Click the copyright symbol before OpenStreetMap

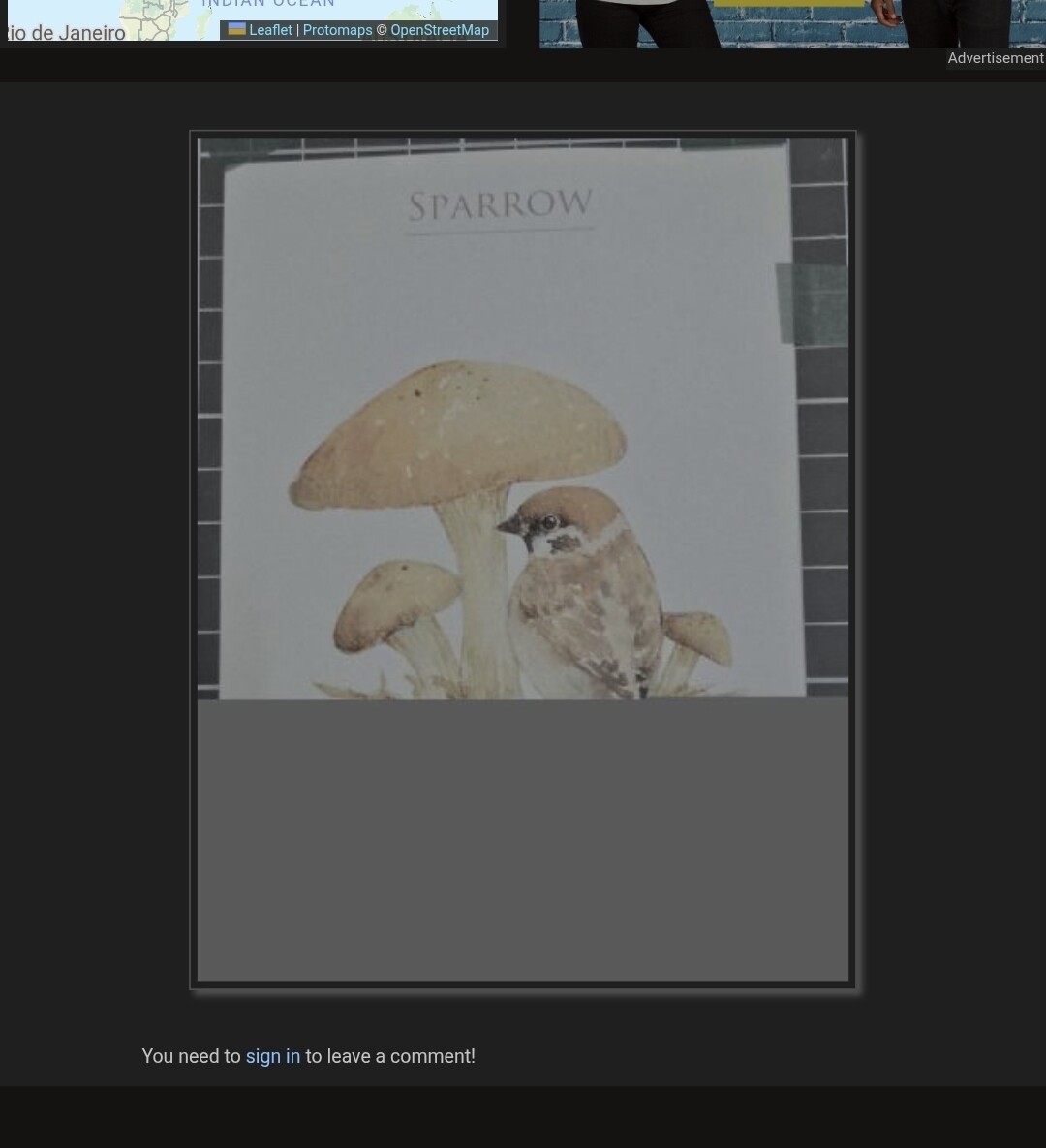382,30
